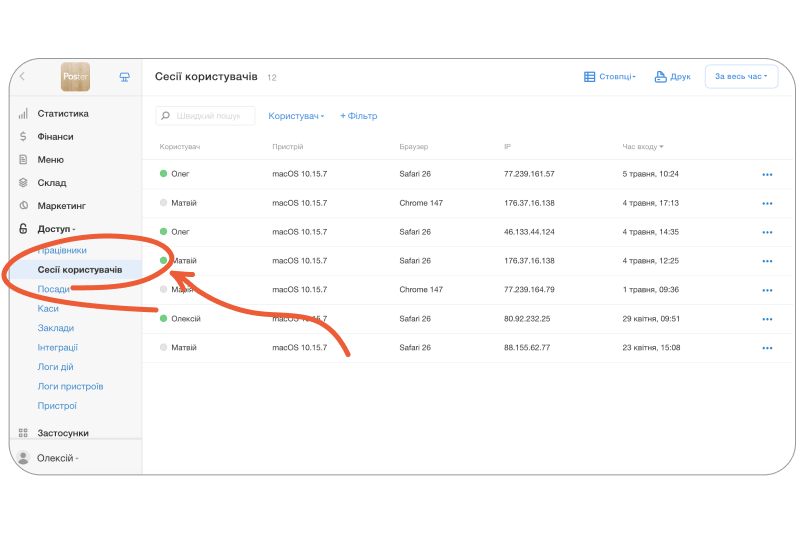Open the Меню sidebar item
Image resolution: width=800 pixels, height=533 pixels.
click(51, 160)
